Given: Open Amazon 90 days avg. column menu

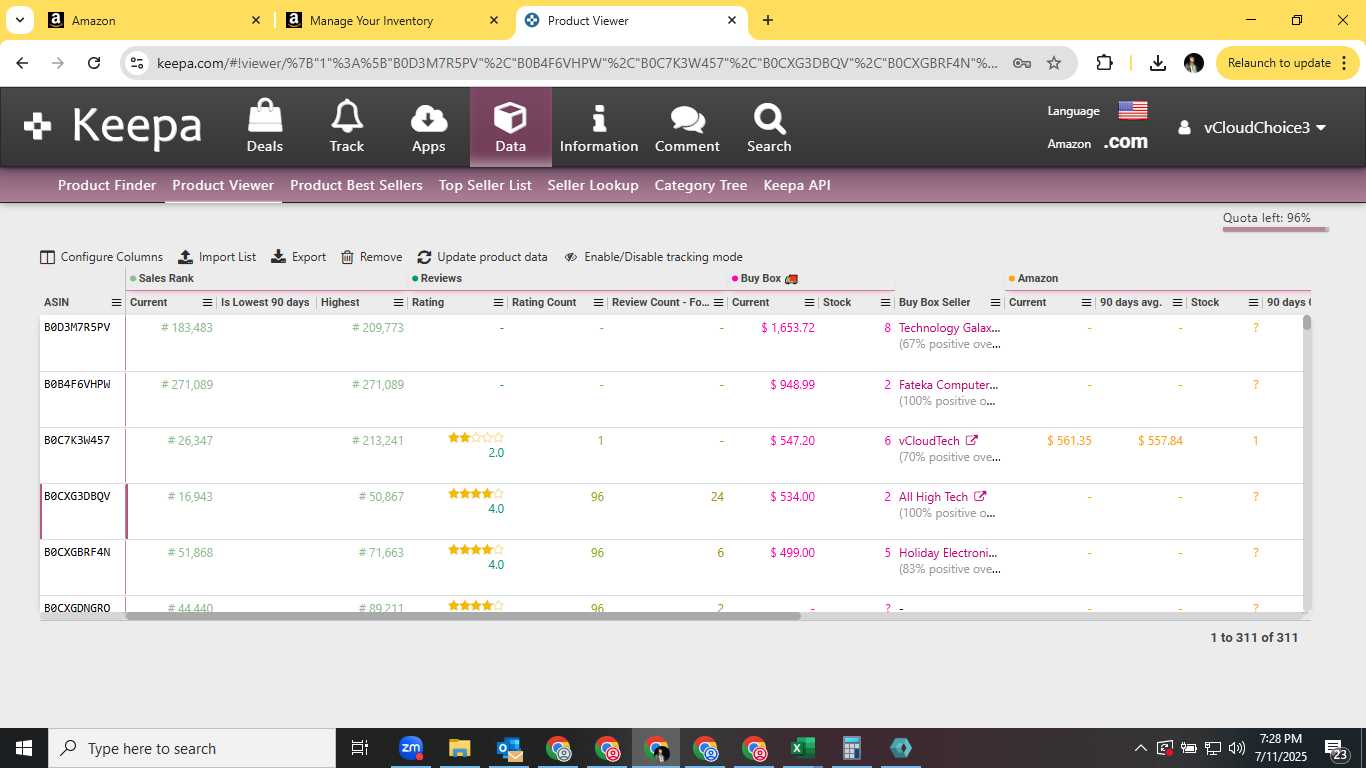Looking at the screenshot, I should 1178,302.
